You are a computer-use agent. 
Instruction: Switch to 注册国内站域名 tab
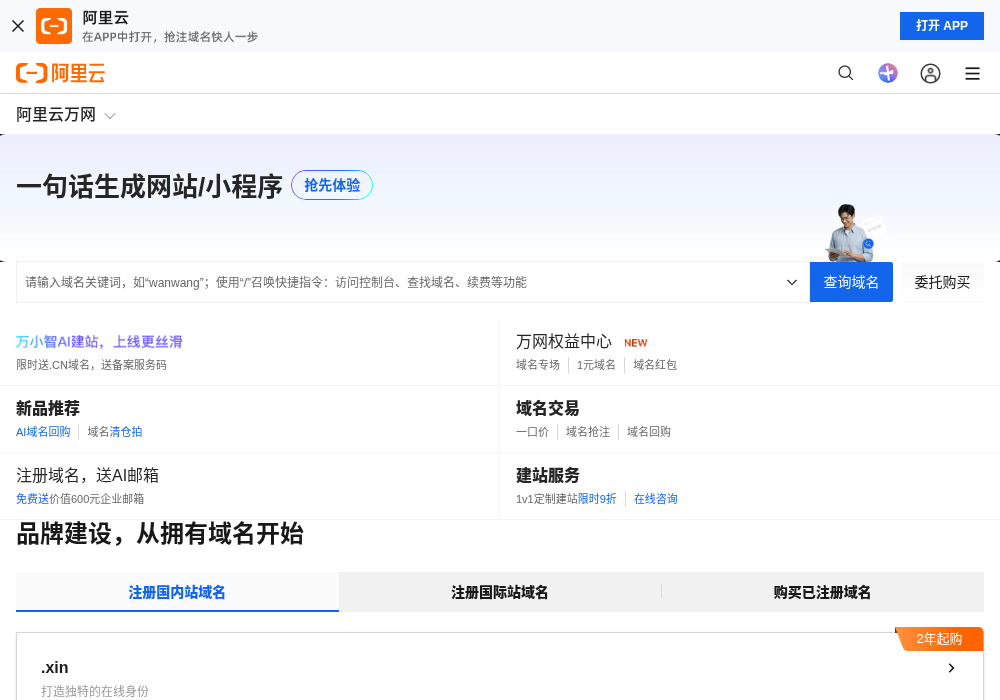(177, 592)
